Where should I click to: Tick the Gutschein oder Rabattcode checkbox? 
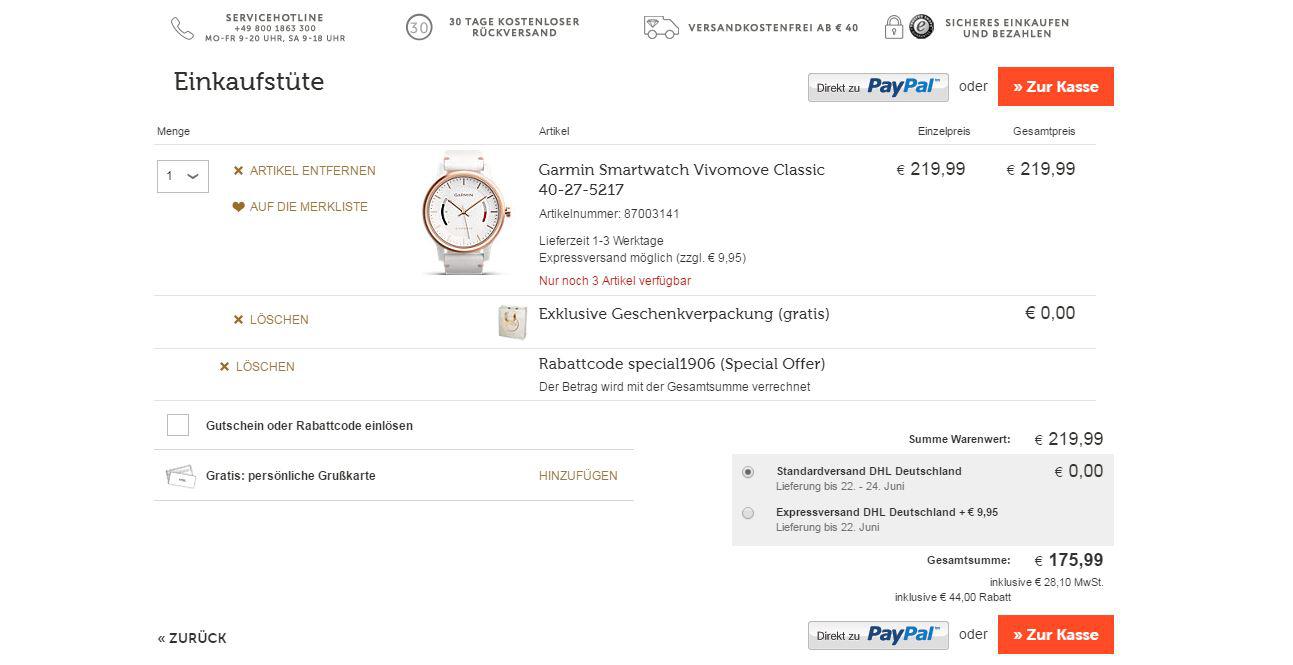pyautogui.click(x=178, y=425)
